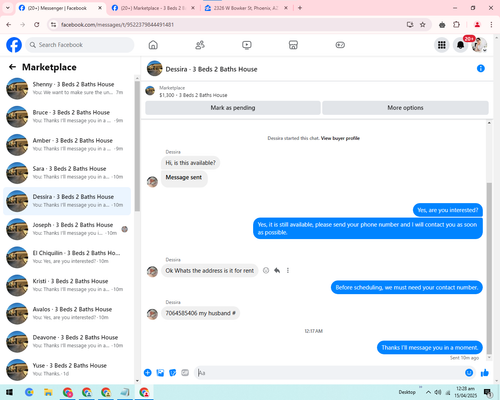Click the chat messages scrollbar
Image resolution: width=500 pixels, height=400 pixels.
click(x=489, y=268)
